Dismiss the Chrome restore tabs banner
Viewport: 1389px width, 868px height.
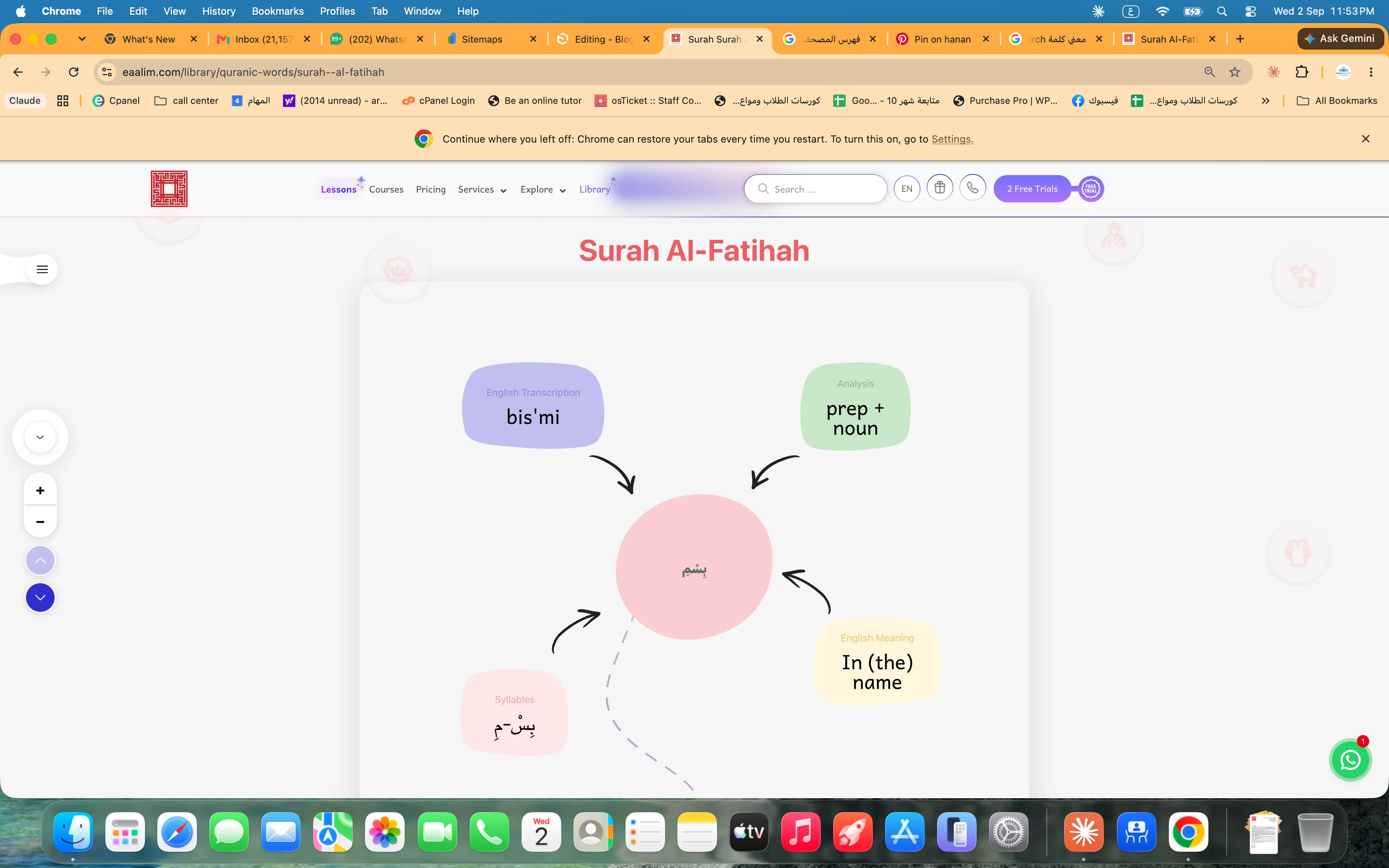(x=1365, y=139)
